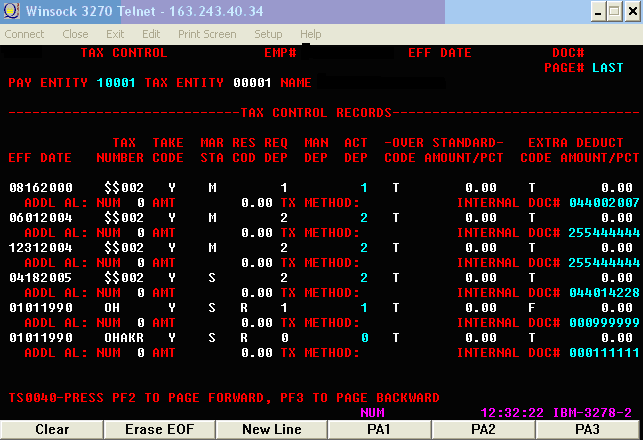
Task: Open the Edit menu
Action: click(x=151, y=34)
